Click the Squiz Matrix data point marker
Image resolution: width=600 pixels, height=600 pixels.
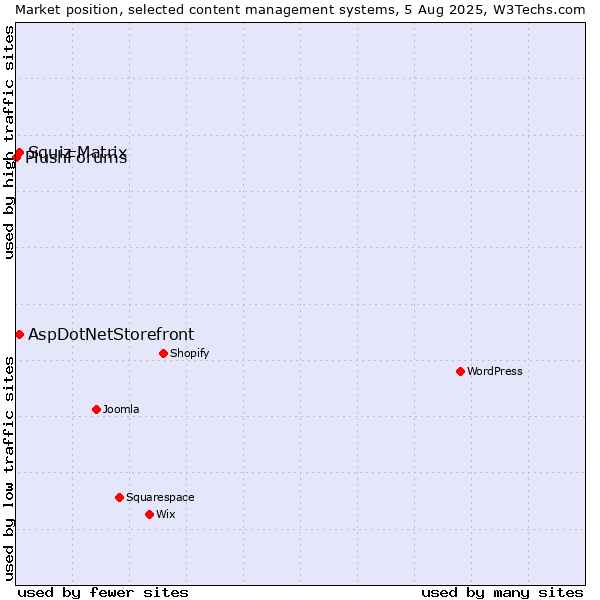coord(20,152)
